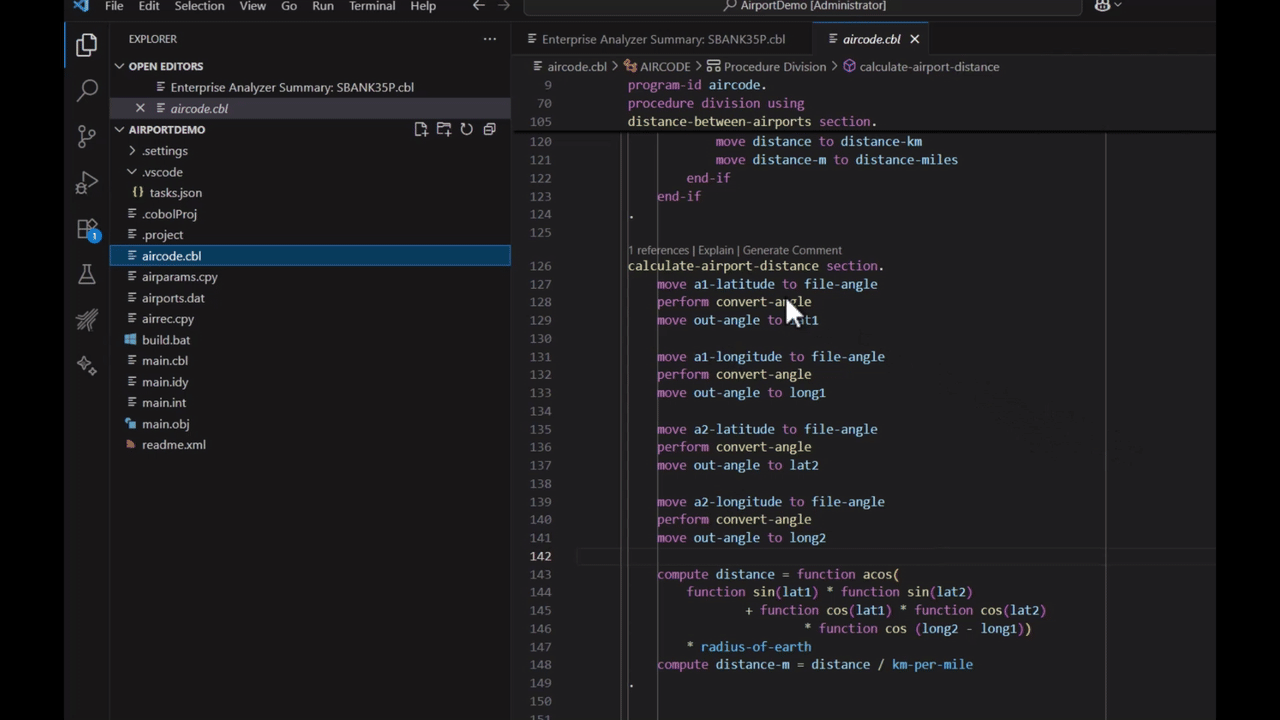Open Run and Debug view
1280x720 pixels.
pos(87,183)
